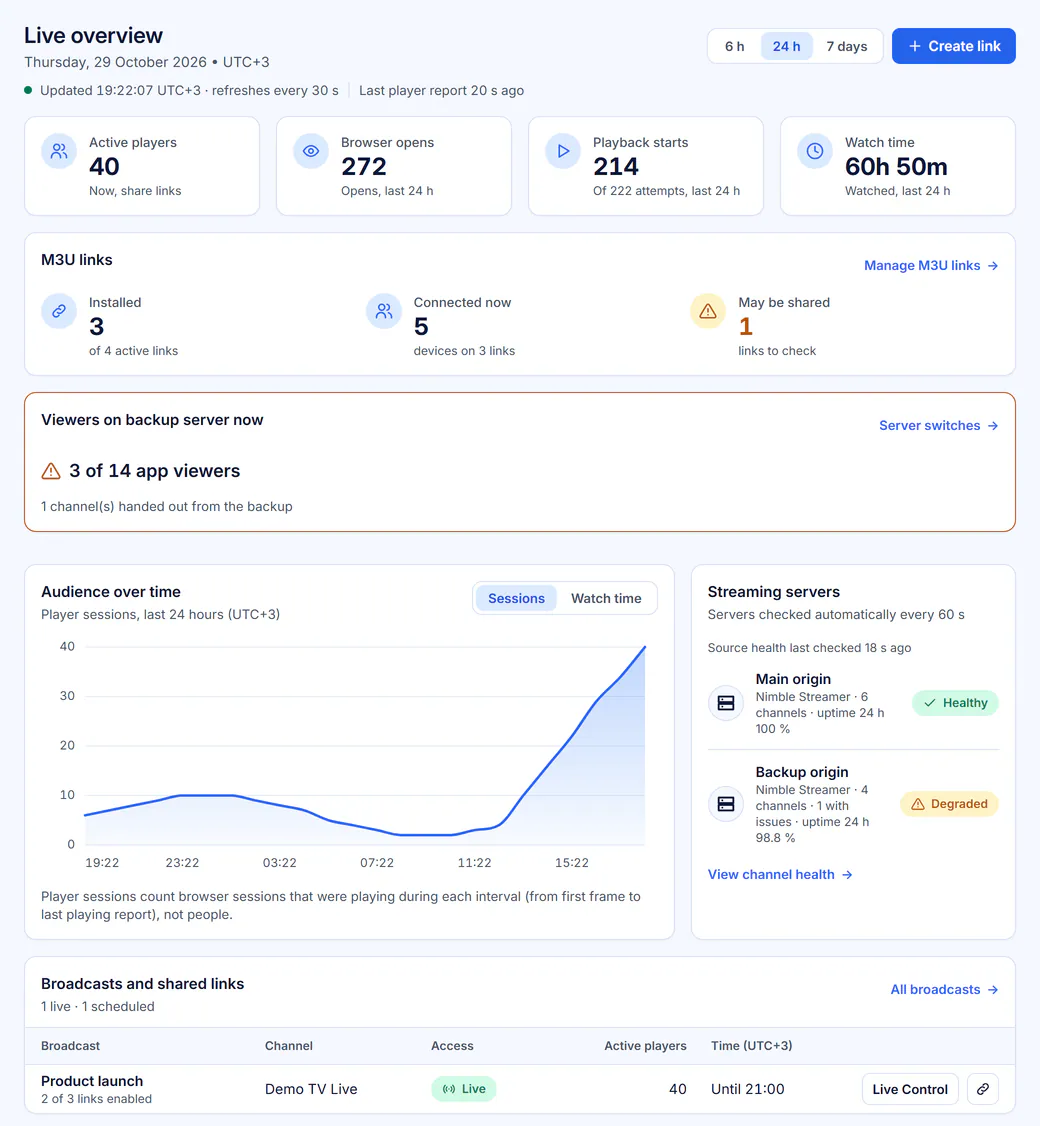The image size is (1040, 1126).
Task: Click the backup viewers warning triangle icon
Action: (51, 471)
